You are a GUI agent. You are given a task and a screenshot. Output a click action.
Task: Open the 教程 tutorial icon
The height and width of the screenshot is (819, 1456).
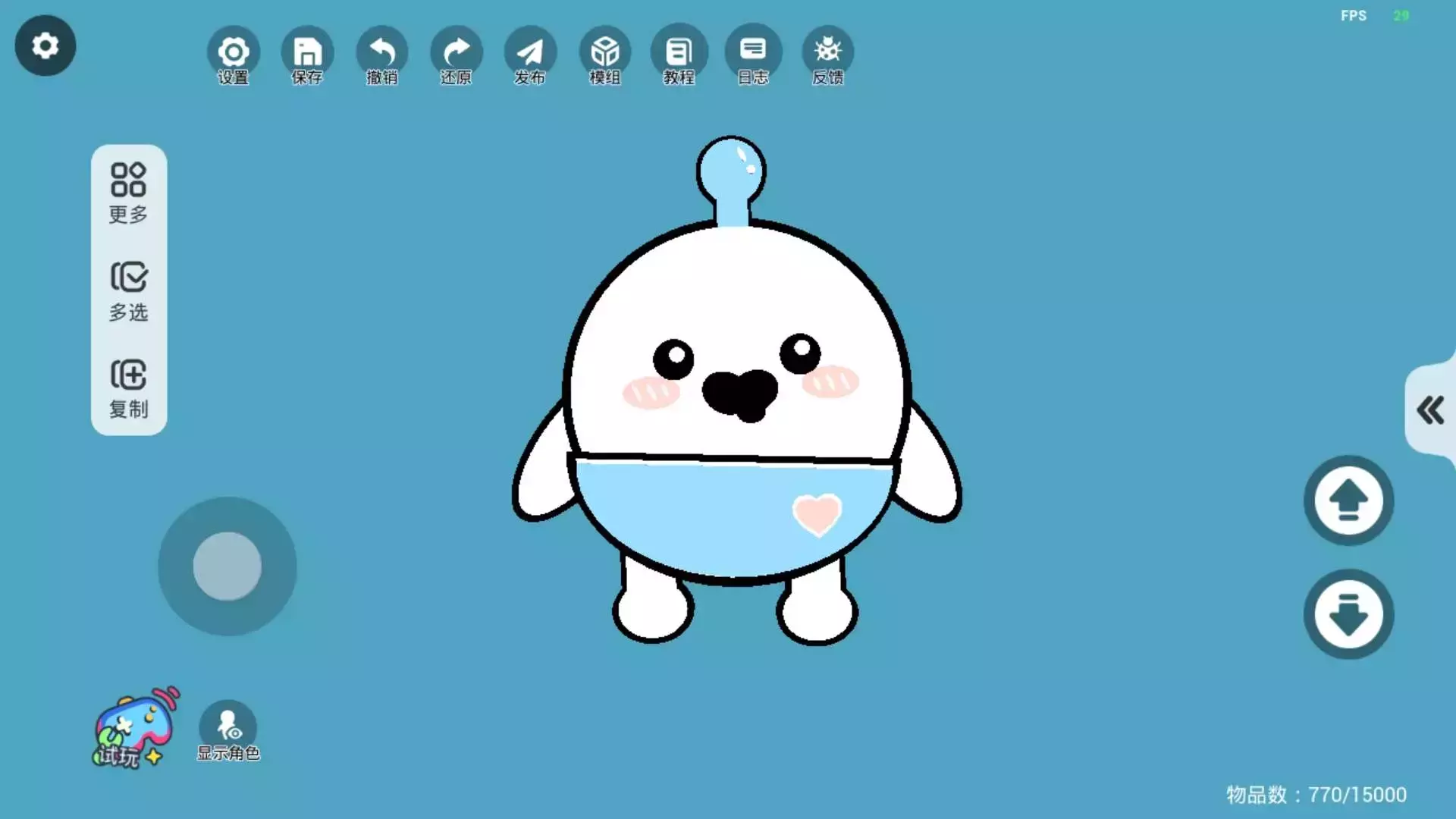[679, 55]
